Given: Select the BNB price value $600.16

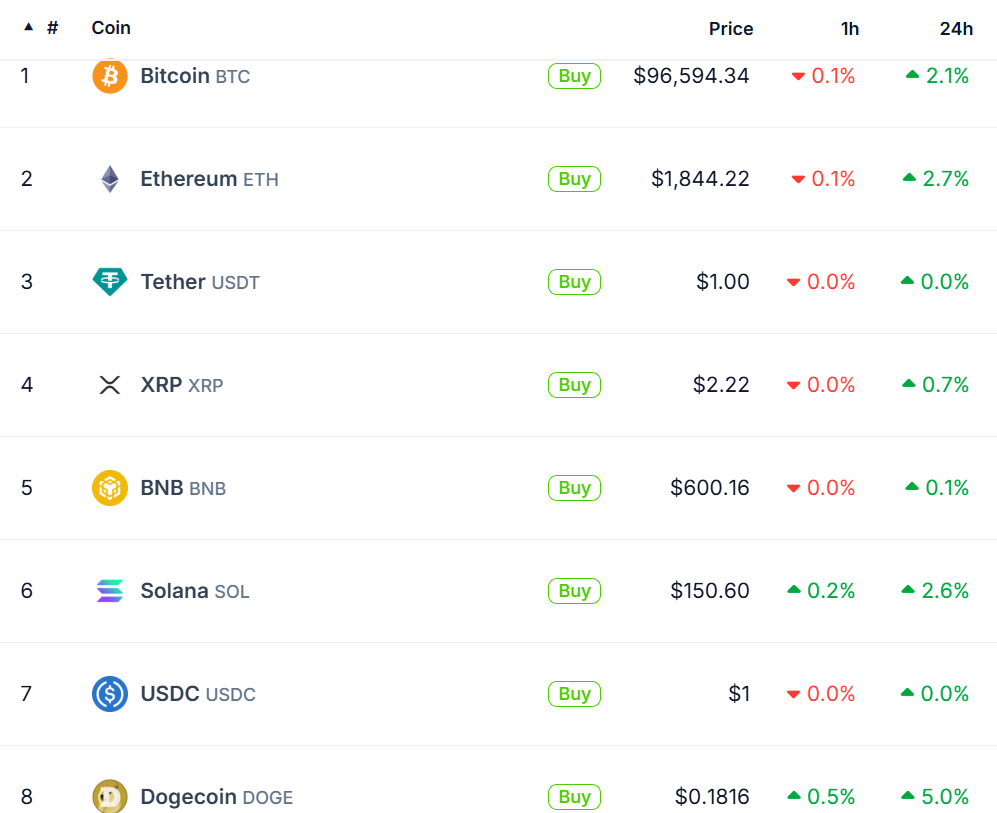Looking at the screenshot, I should (709, 488).
